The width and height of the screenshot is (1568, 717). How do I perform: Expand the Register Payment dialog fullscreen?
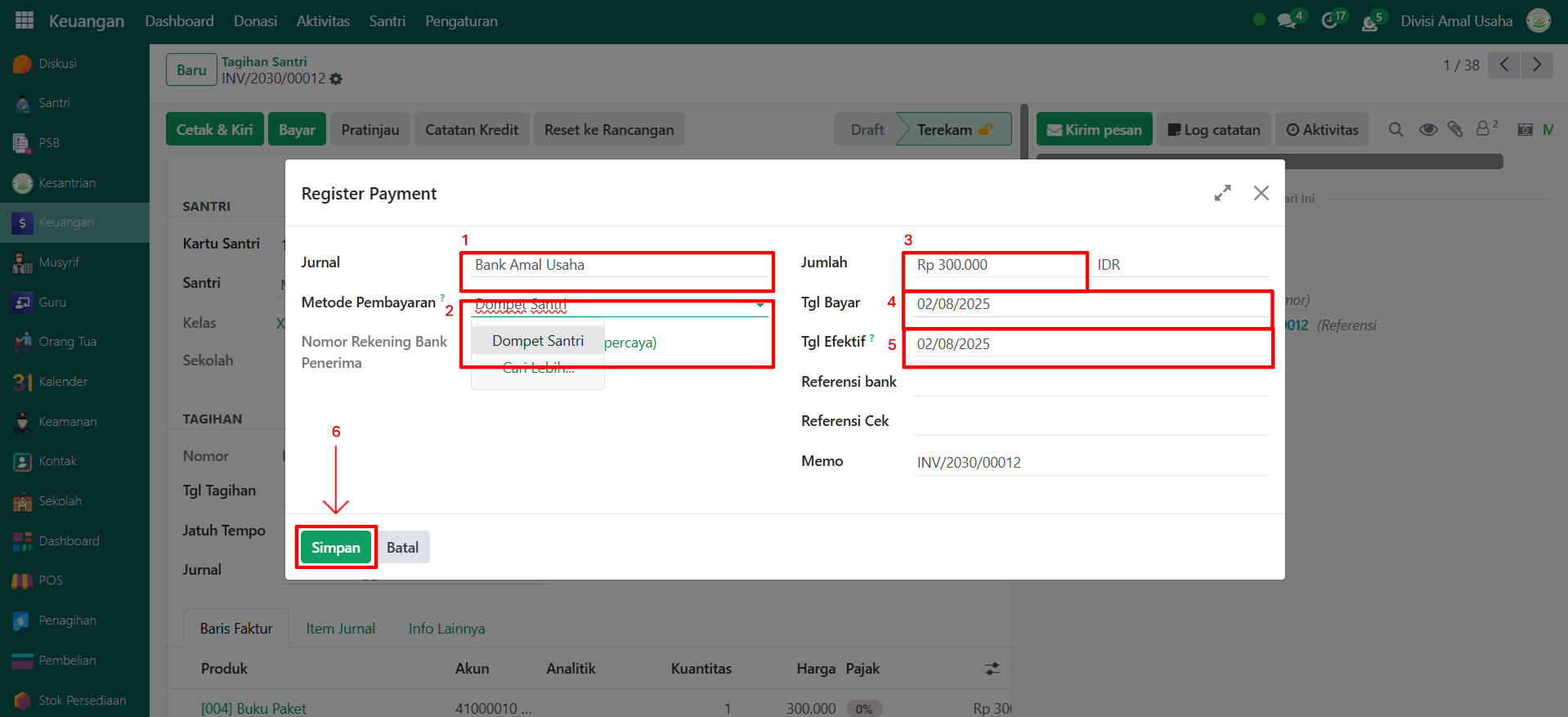[x=1222, y=193]
